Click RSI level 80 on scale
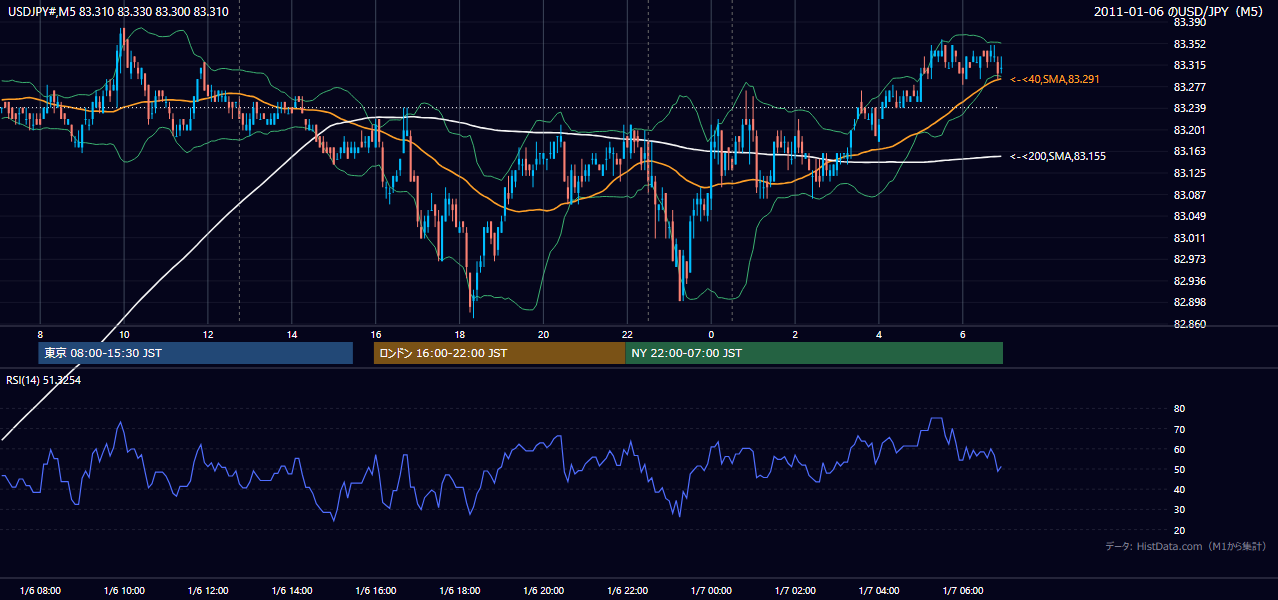Screen dimensions: 1278x600 coord(1179,409)
